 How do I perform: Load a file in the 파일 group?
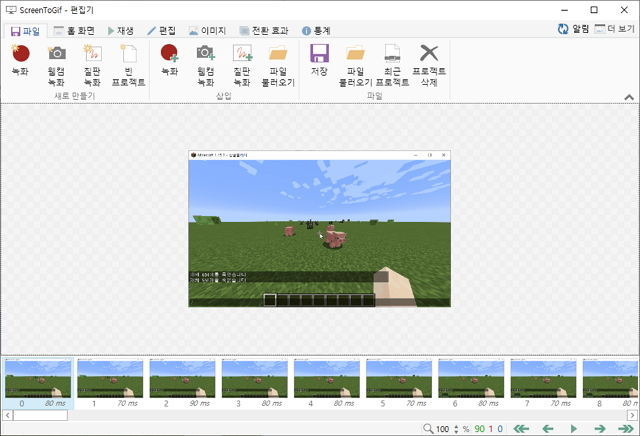pos(356,65)
